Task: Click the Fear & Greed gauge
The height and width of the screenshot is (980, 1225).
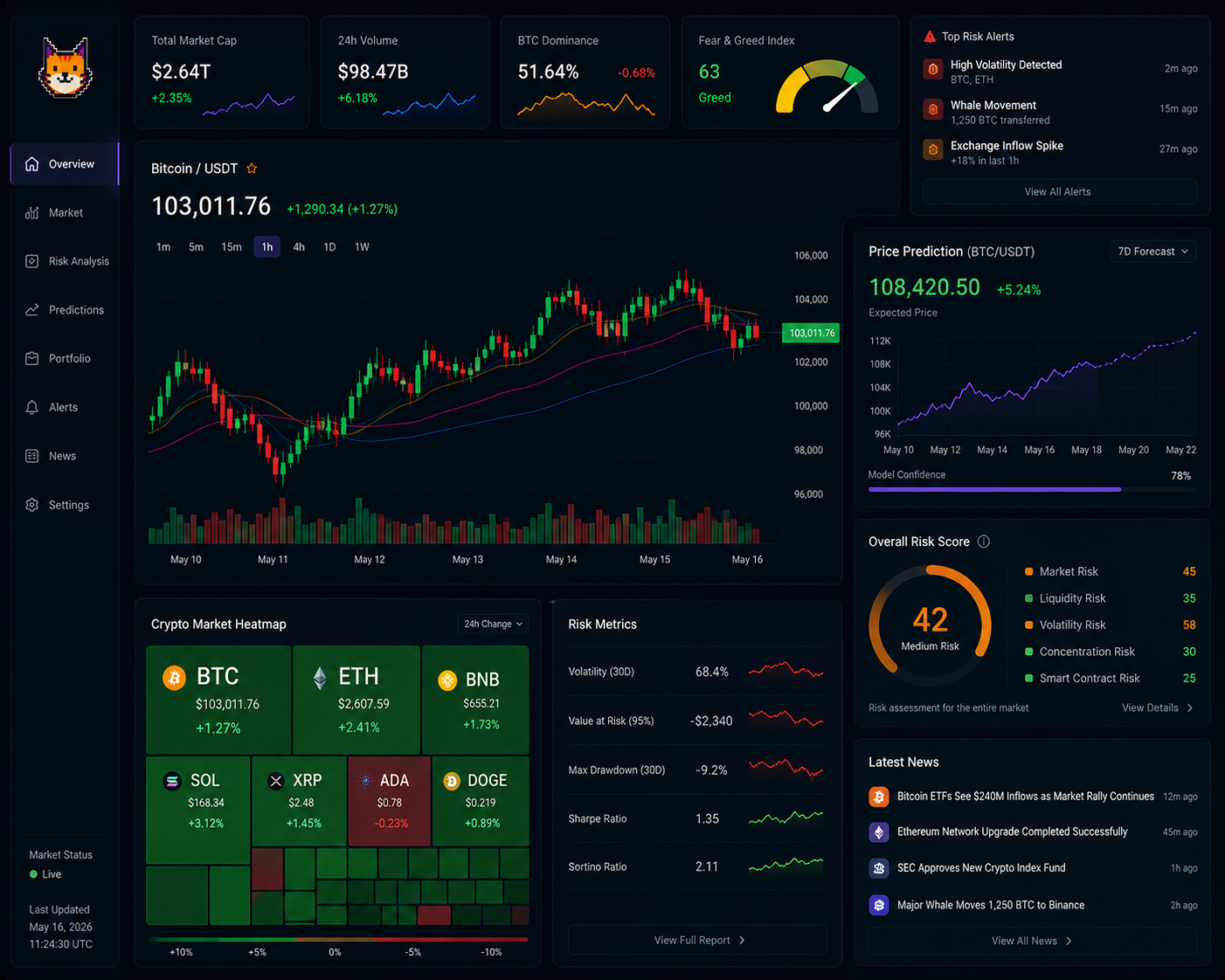Action: (x=826, y=86)
